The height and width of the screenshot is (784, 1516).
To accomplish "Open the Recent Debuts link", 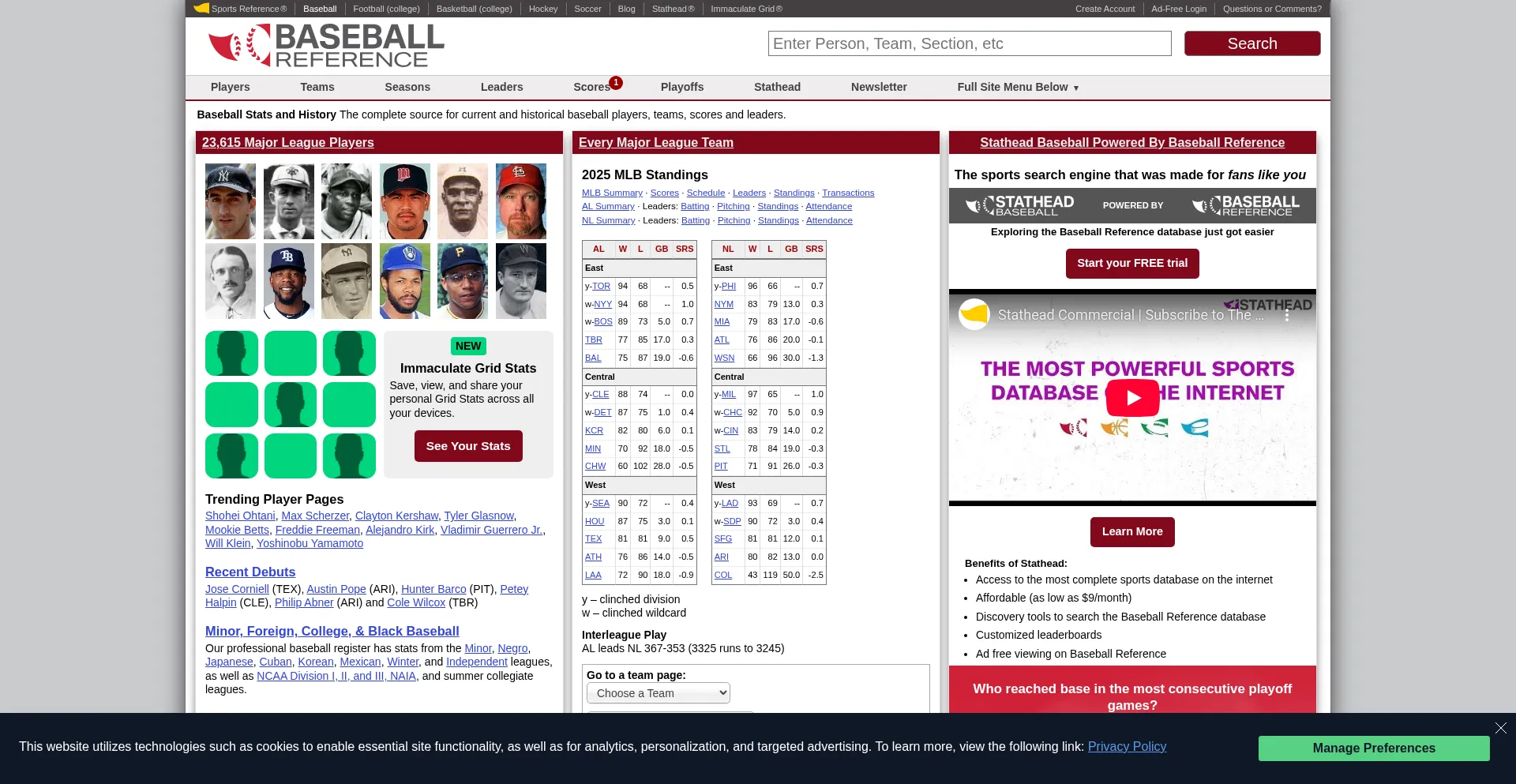I will pyautogui.click(x=250, y=572).
